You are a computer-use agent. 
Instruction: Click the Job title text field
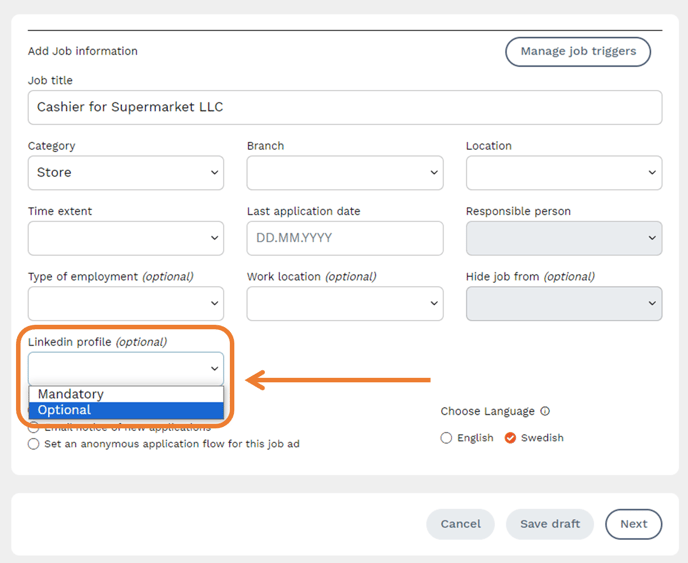click(344, 107)
